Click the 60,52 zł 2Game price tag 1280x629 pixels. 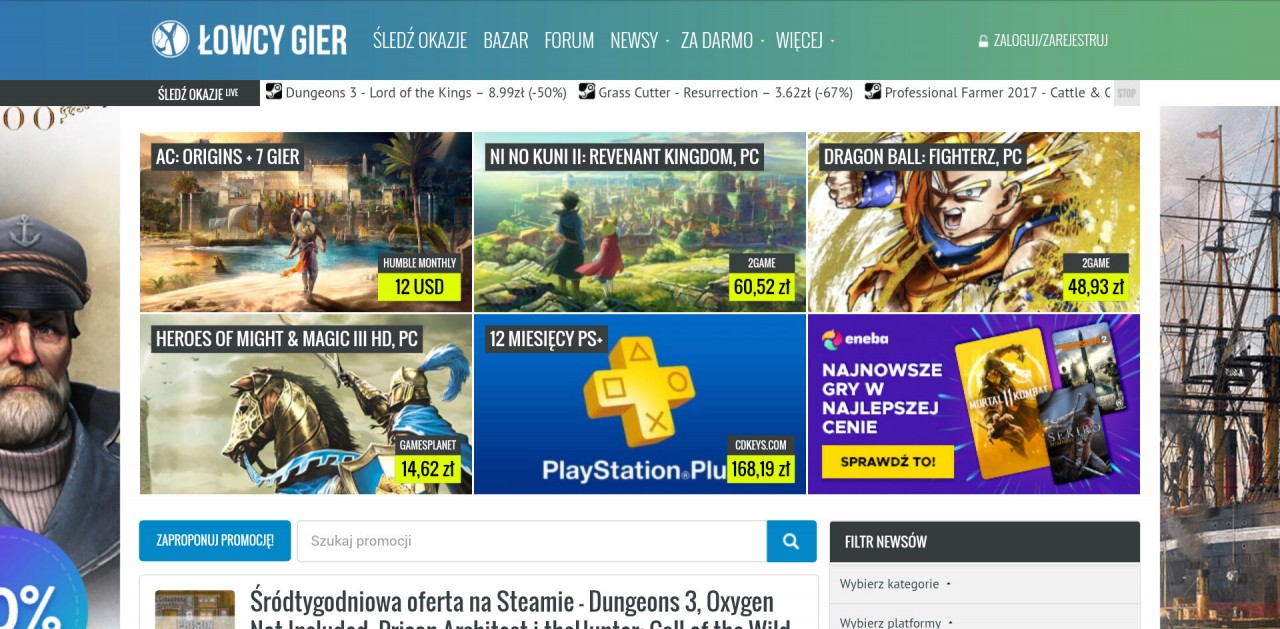[762, 287]
